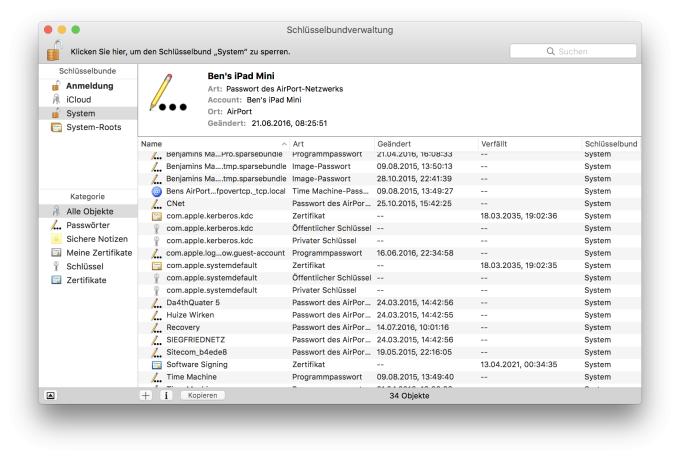Image resolution: width=680 pixels, height=459 pixels.
Task: Click the Suchen search field
Action: (x=573, y=51)
